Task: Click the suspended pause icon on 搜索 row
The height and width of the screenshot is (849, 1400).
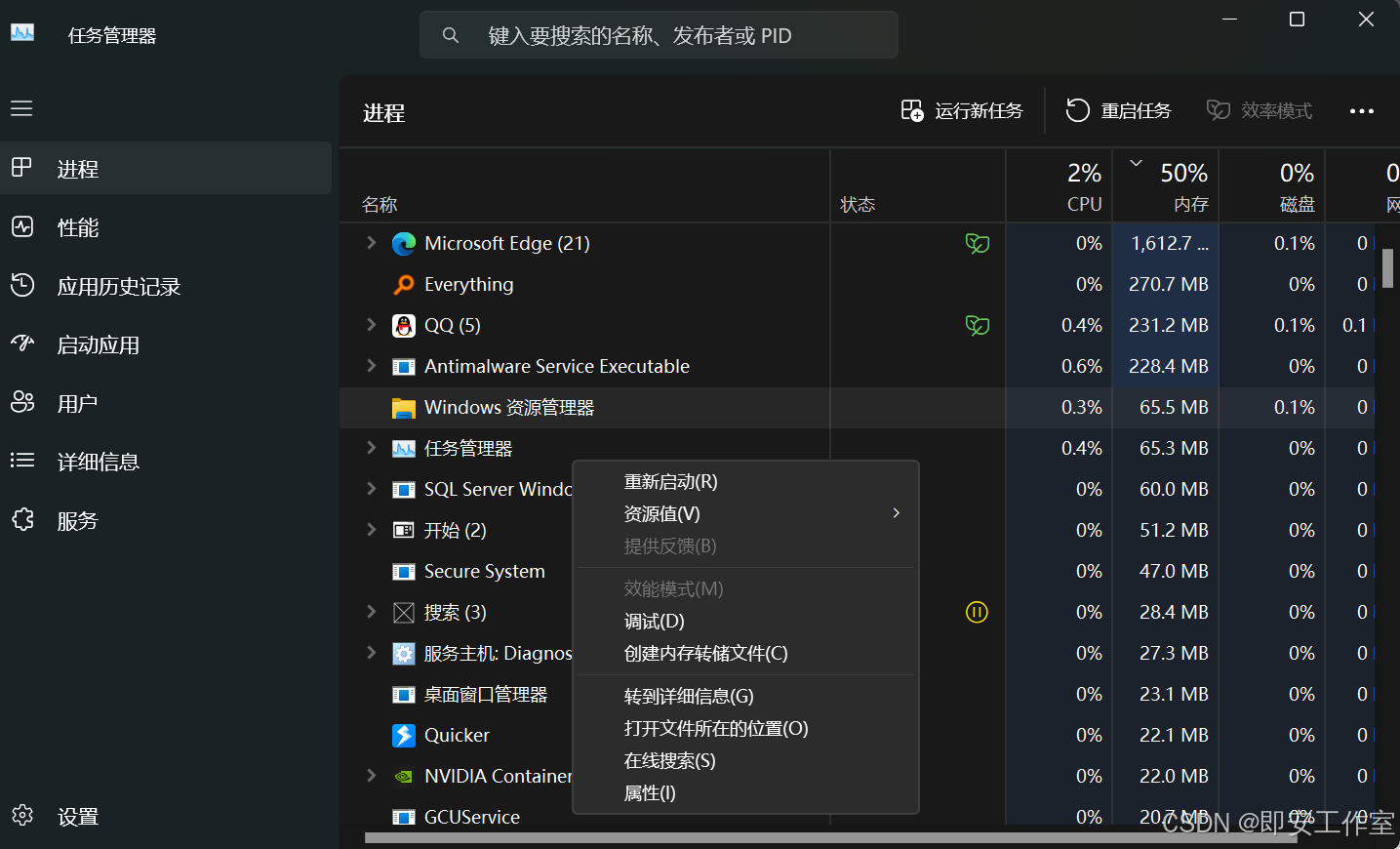Action: [977, 613]
